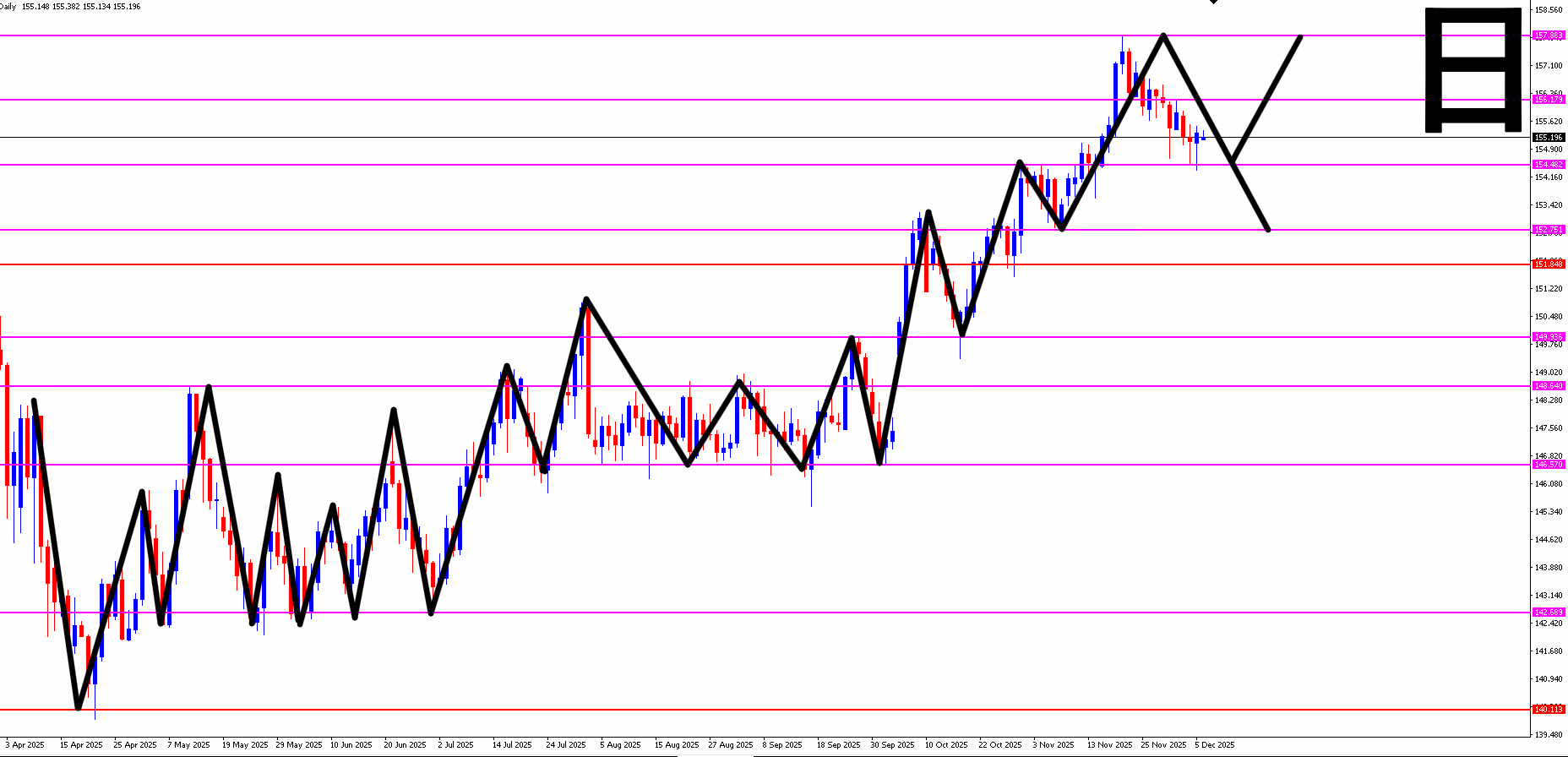
Task: Select the magenta 154.482 level label
Action: pyautogui.click(x=1549, y=165)
